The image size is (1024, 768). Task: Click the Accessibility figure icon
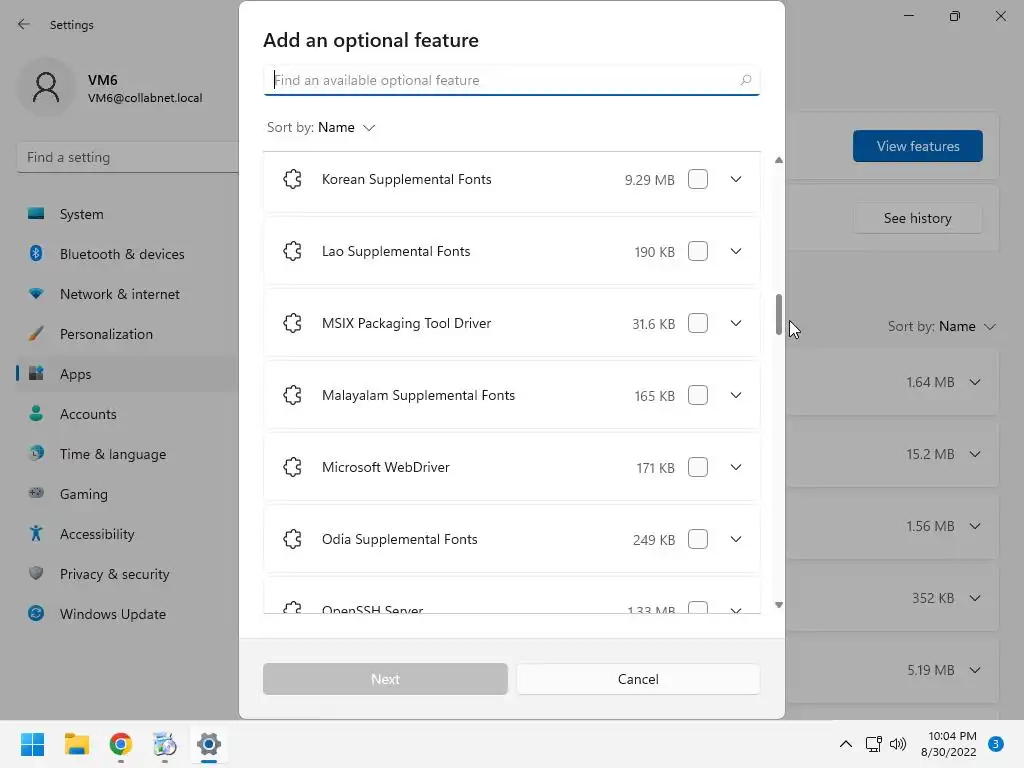point(37,534)
